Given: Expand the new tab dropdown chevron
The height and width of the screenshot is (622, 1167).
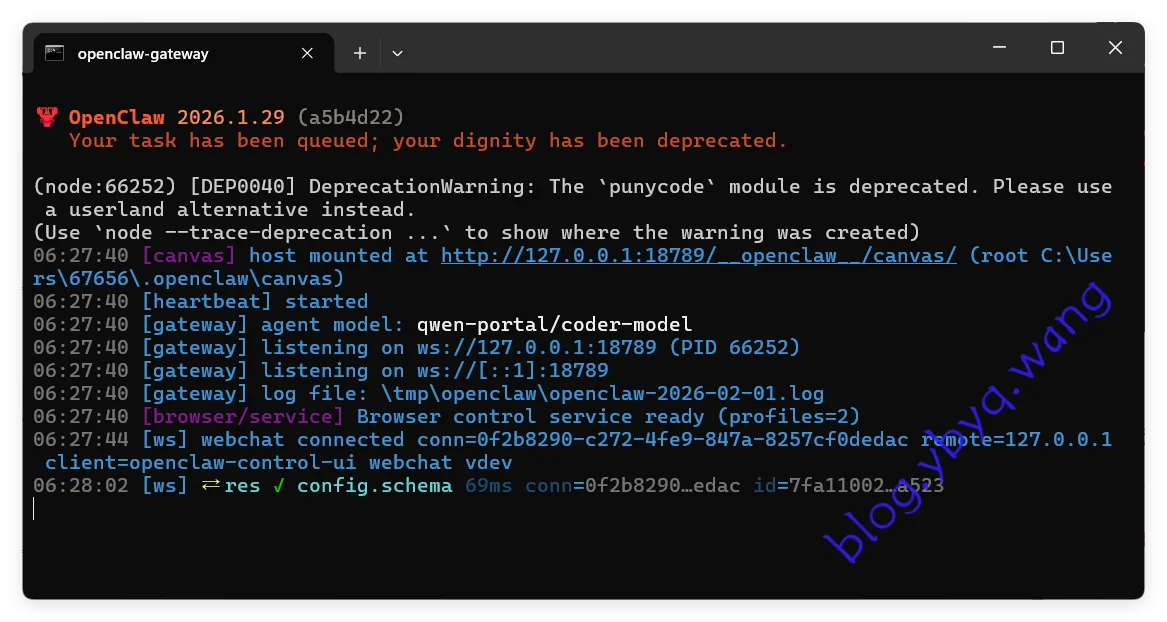Looking at the screenshot, I should 397,52.
